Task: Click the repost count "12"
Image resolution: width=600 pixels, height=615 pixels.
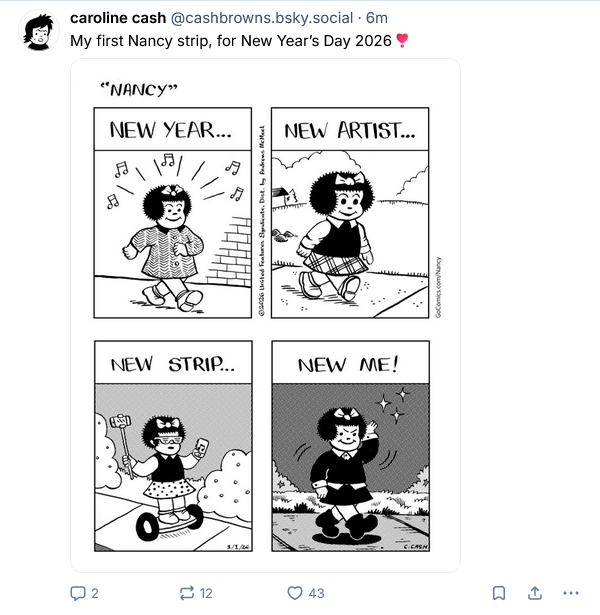Action: click(206, 593)
